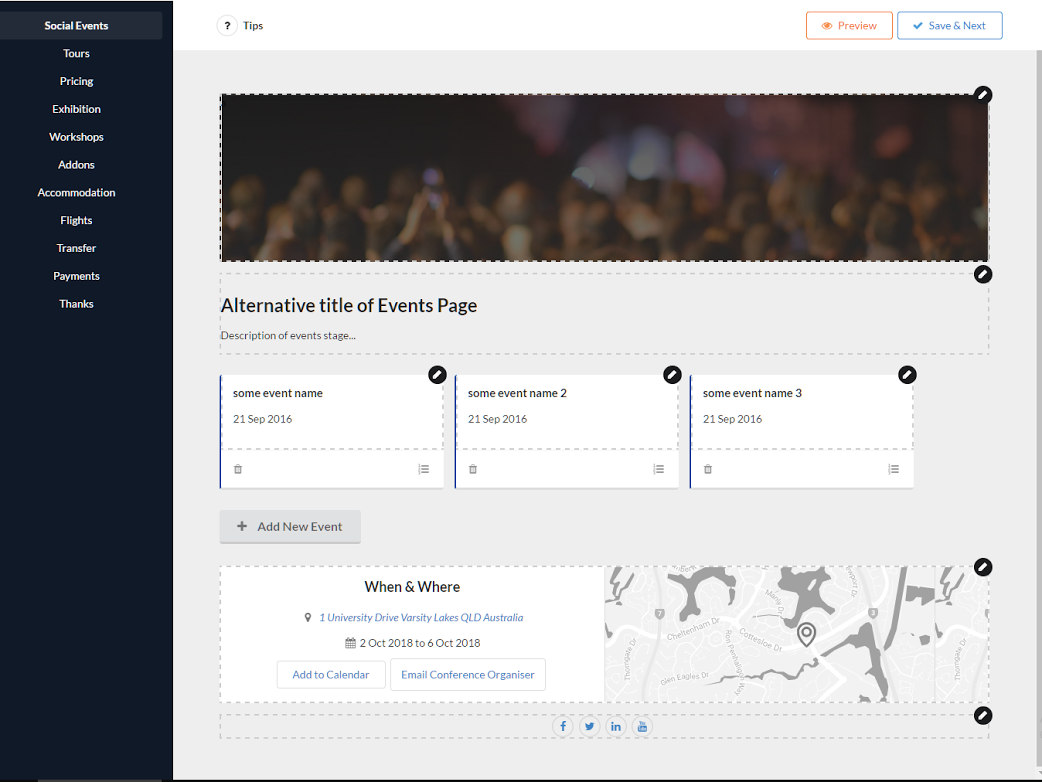The image size is (1042, 782).
Task: Click the '2 Oct 2018 to 6 Oct 2018' date text
Action: pos(420,643)
